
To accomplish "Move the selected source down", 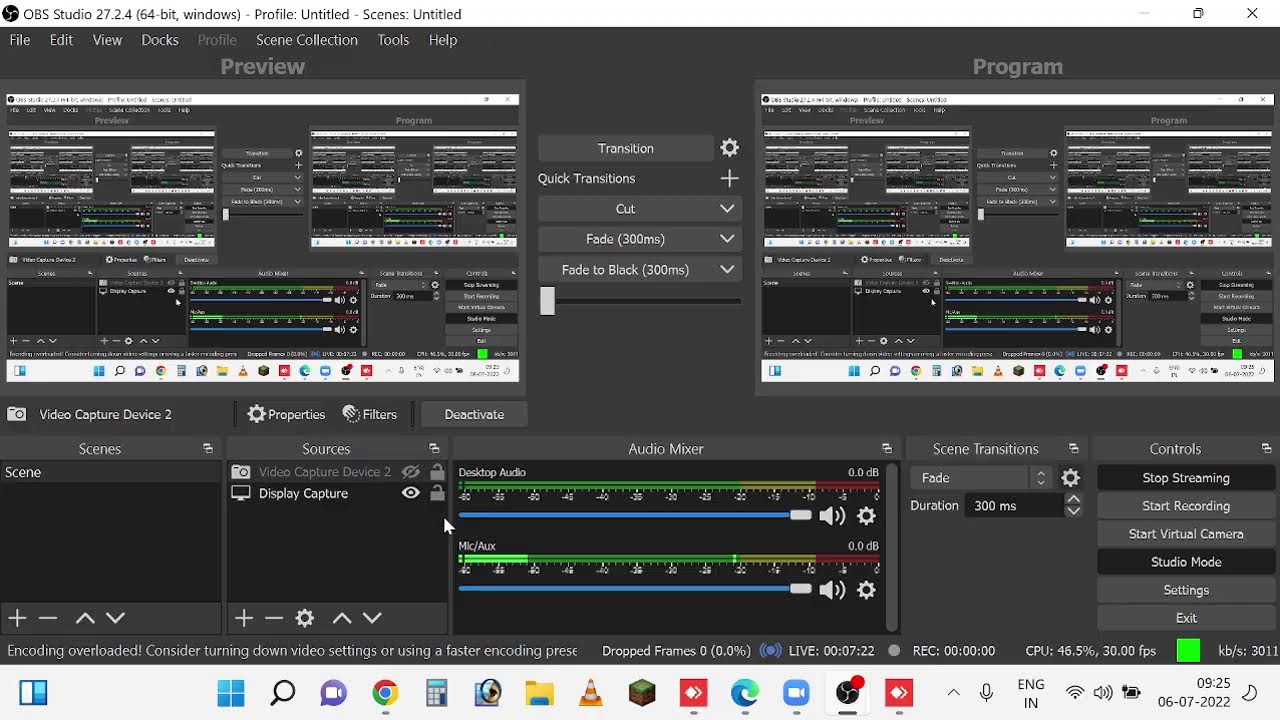I will (x=372, y=618).
